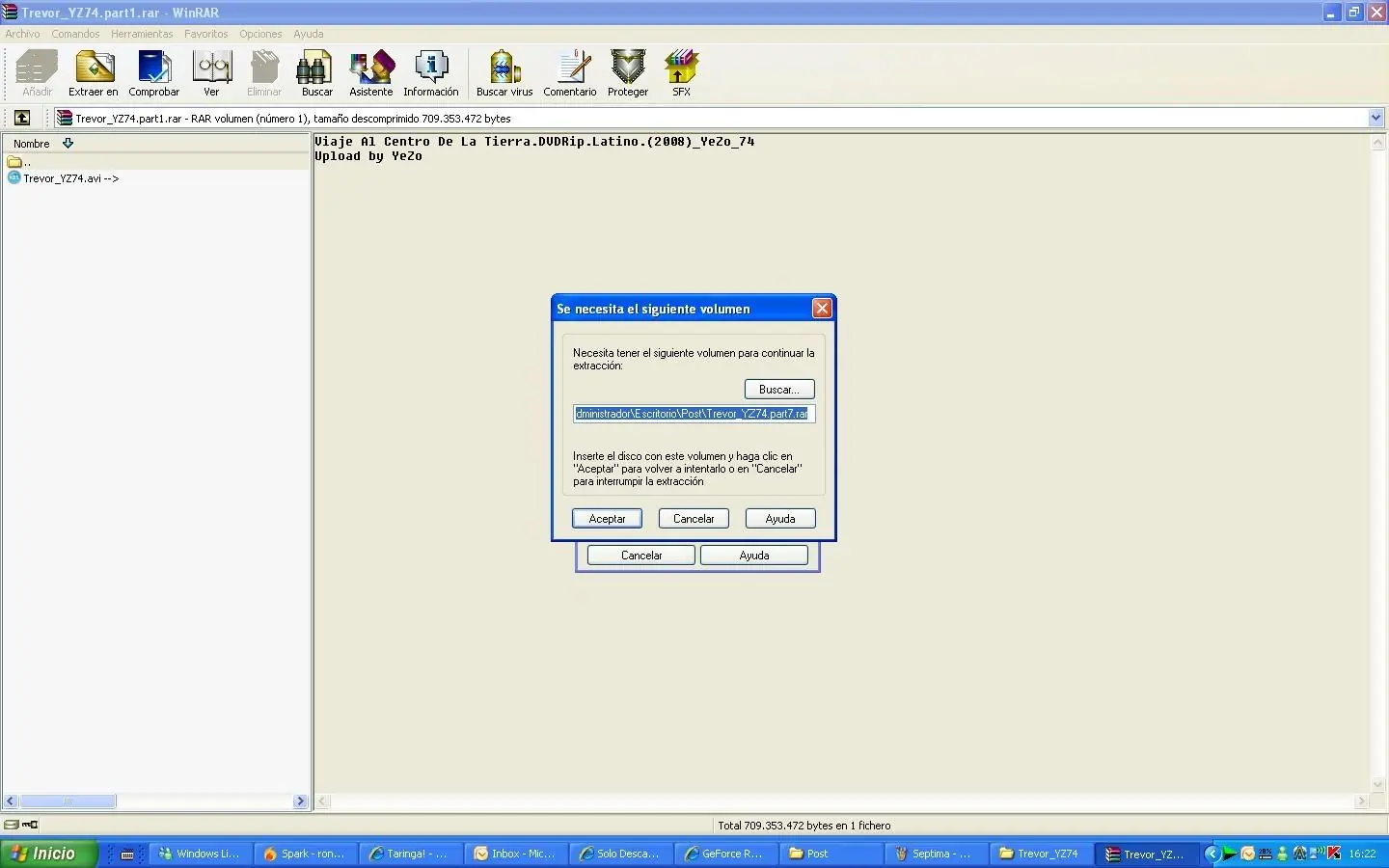Switch to the Inbox - Mic... taskbar window
This screenshot has width=1389, height=868.
pos(516,854)
